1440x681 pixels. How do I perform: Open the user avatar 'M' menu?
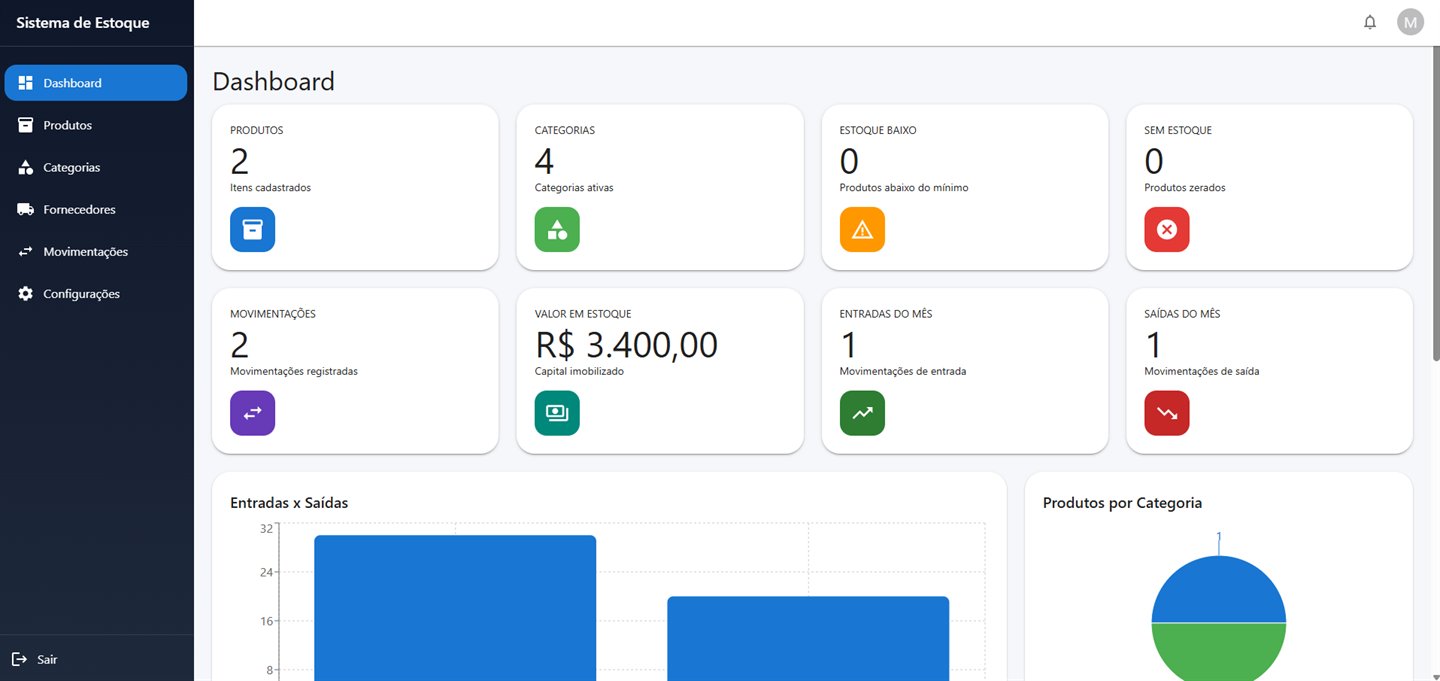pyautogui.click(x=1410, y=22)
